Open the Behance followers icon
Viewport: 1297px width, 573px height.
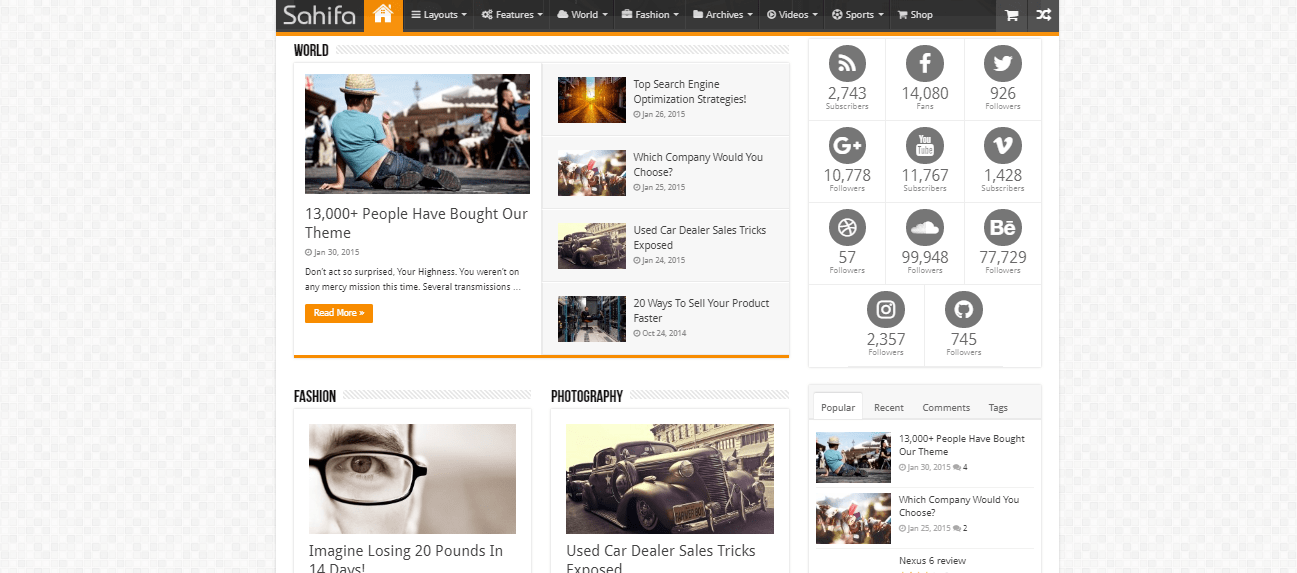pyautogui.click(x=1003, y=228)
